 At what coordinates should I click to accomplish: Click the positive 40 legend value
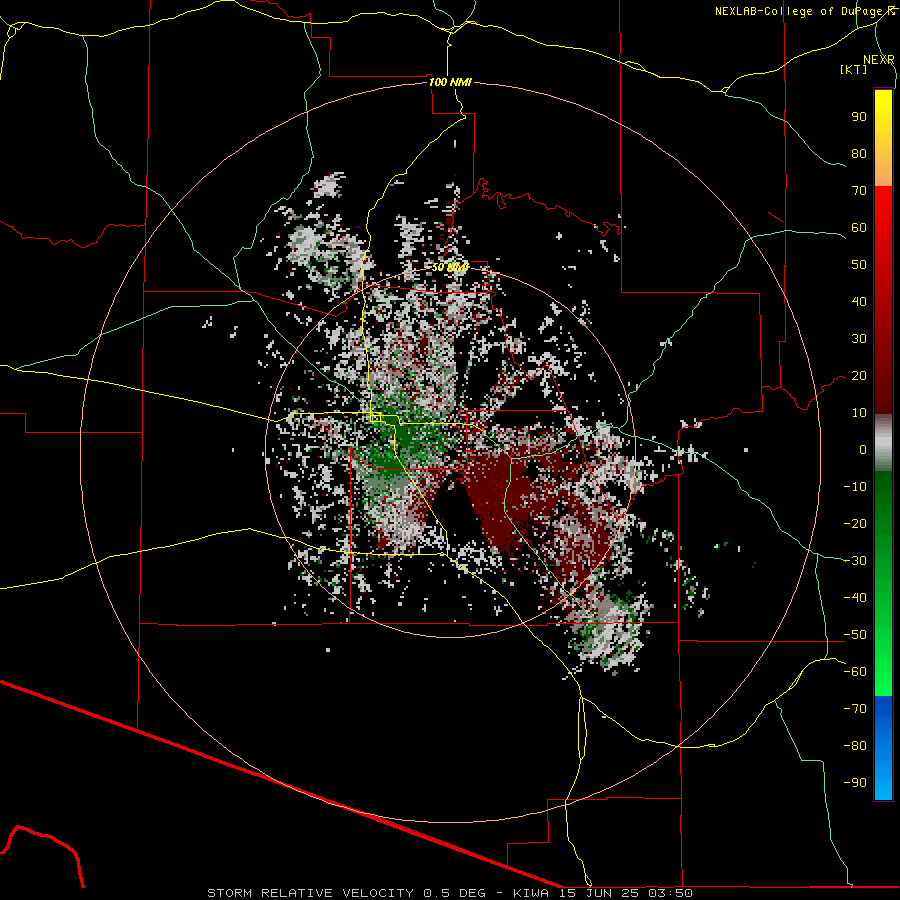tap(859, 301)
